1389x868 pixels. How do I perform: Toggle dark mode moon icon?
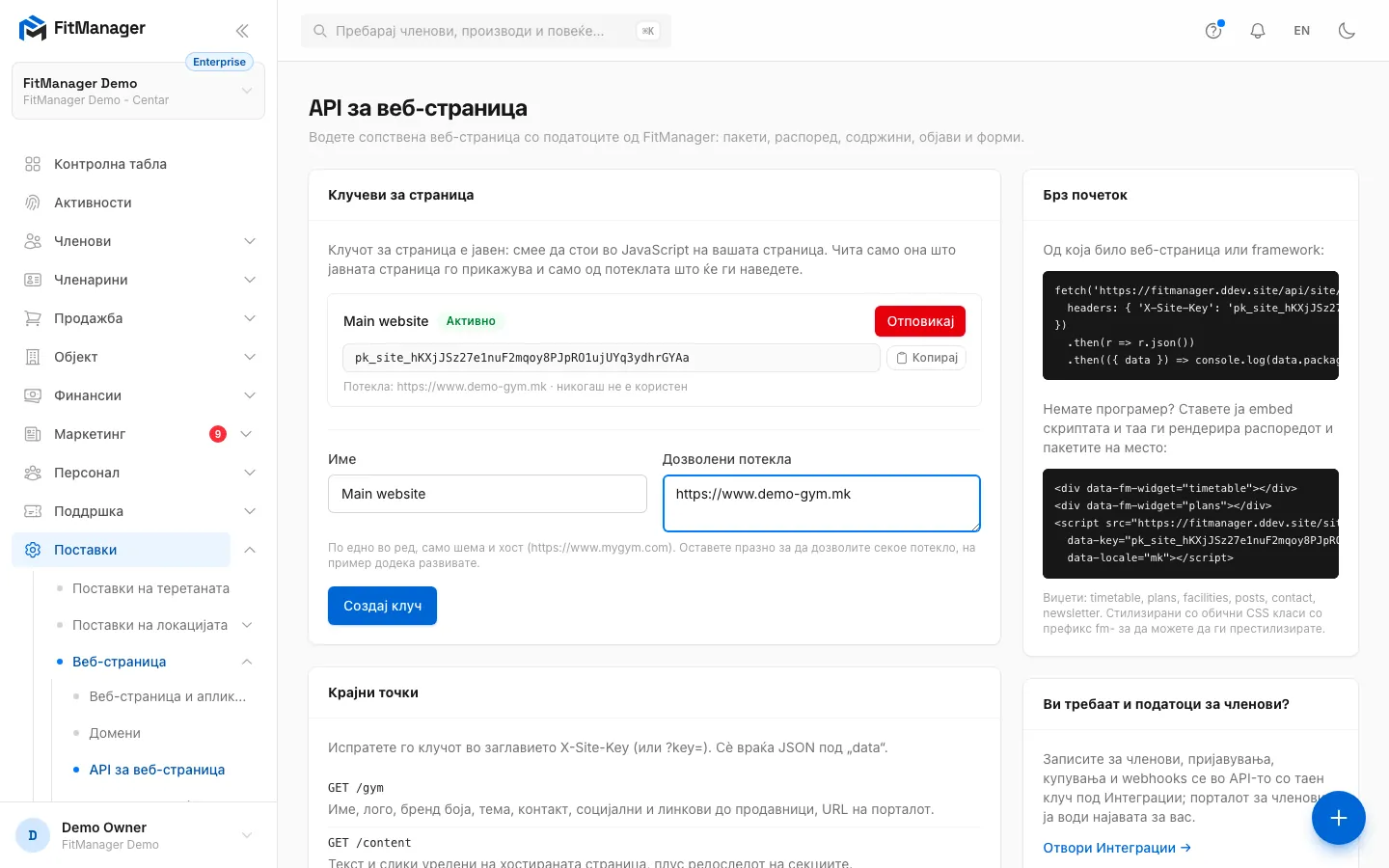tap(1347, 31)
